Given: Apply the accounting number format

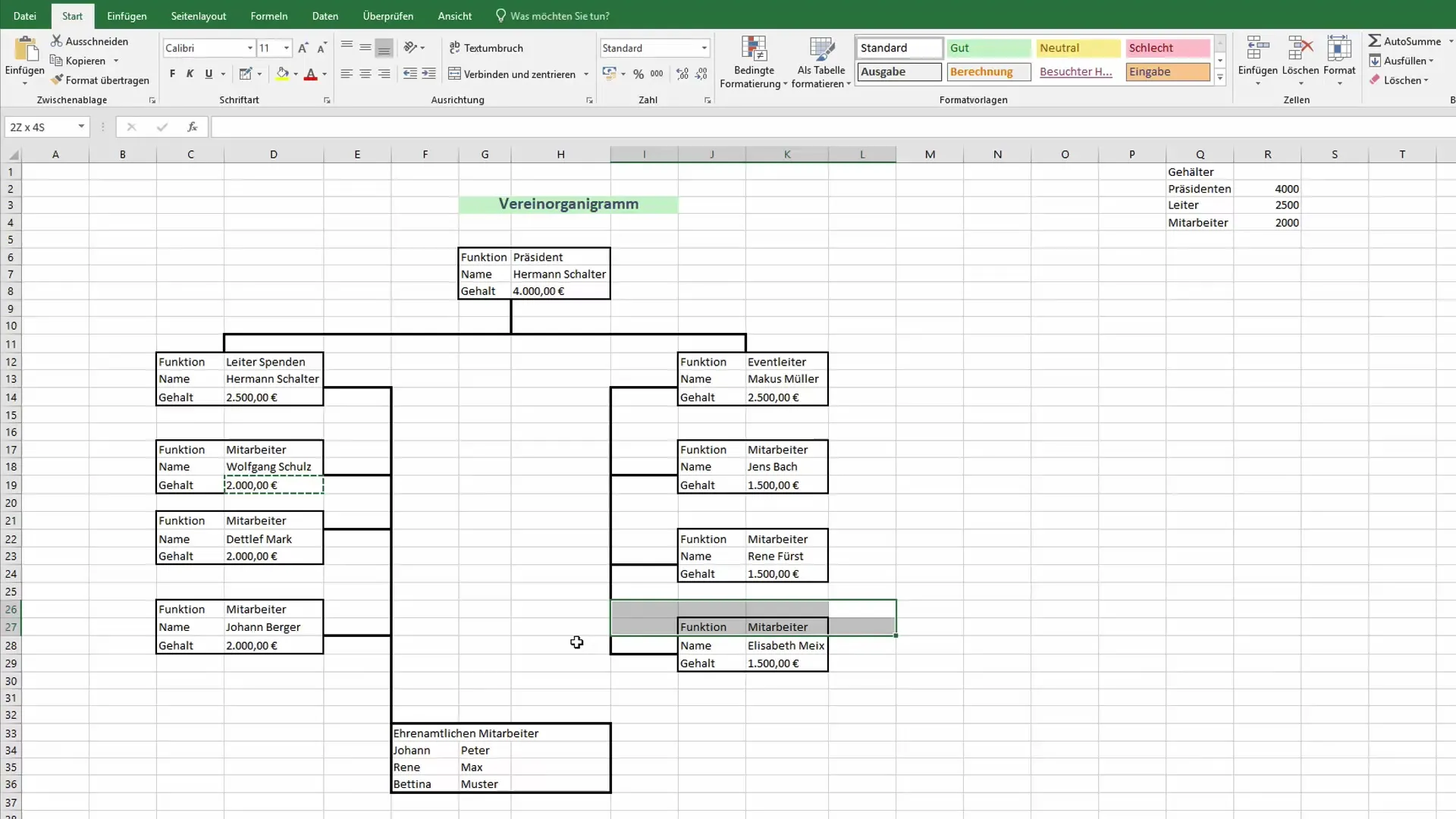Looking at the screenshot, I should tap(609, 74).
